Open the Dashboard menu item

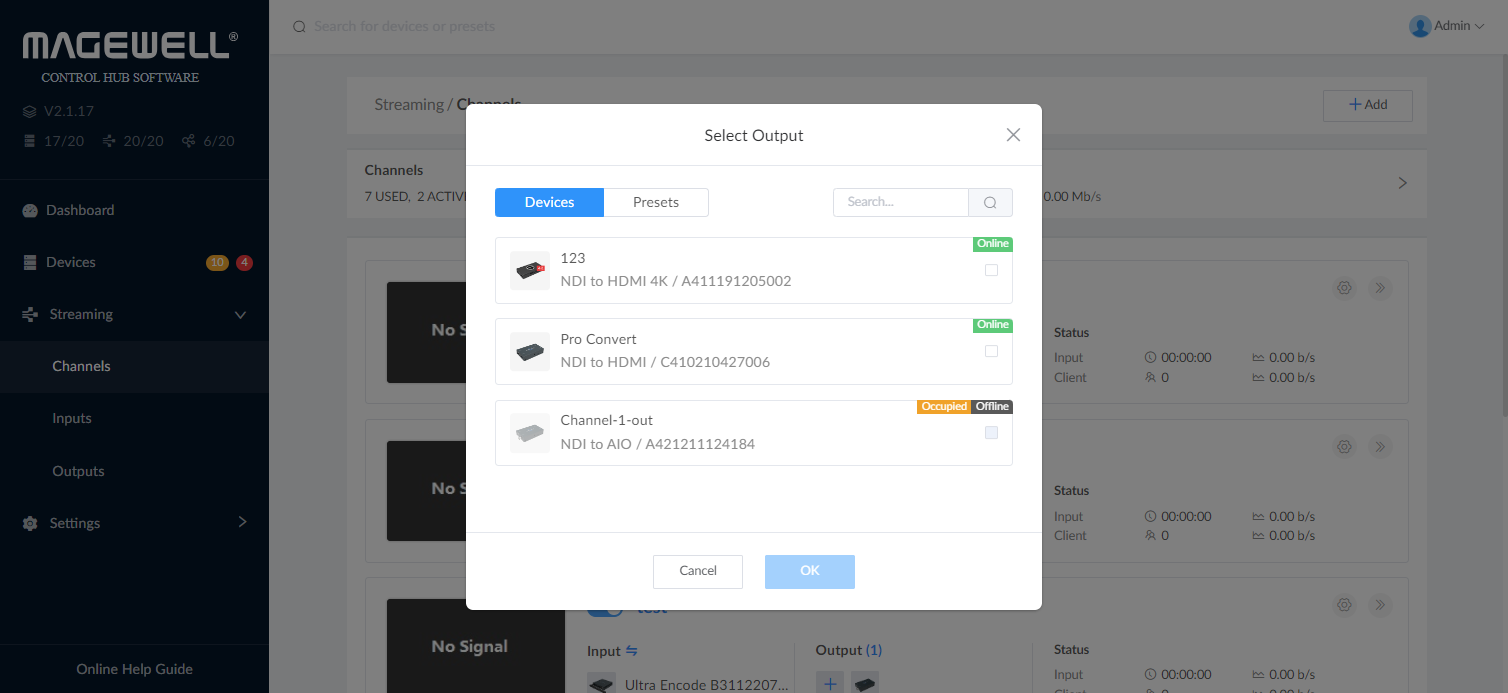(x=80, y=210)
